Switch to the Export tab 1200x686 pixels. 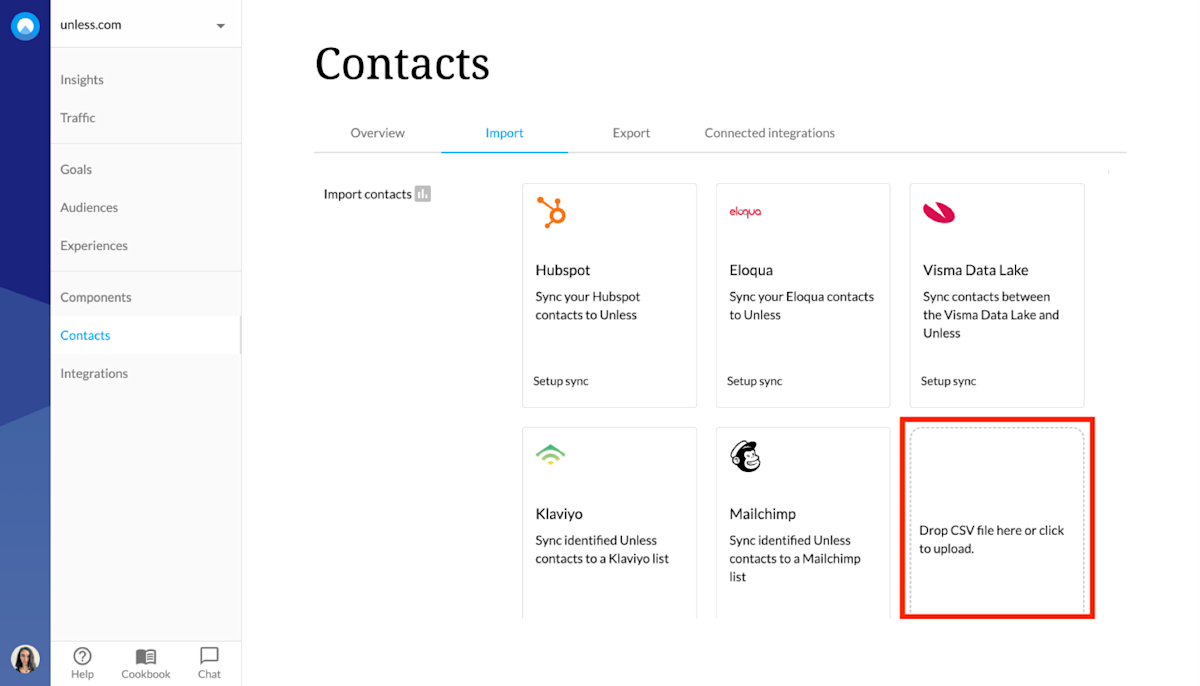pos(631,132)
